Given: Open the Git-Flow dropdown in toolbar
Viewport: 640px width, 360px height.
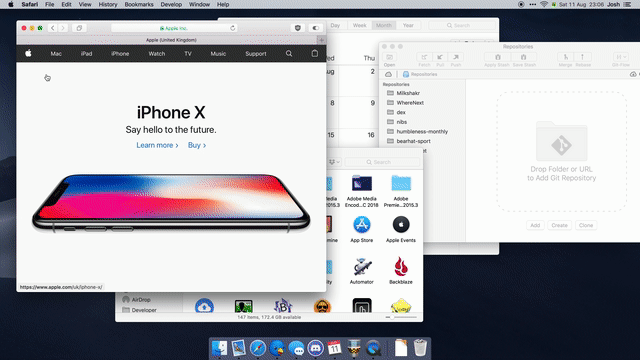Looking at the screenshot, I should click(621, 59).
